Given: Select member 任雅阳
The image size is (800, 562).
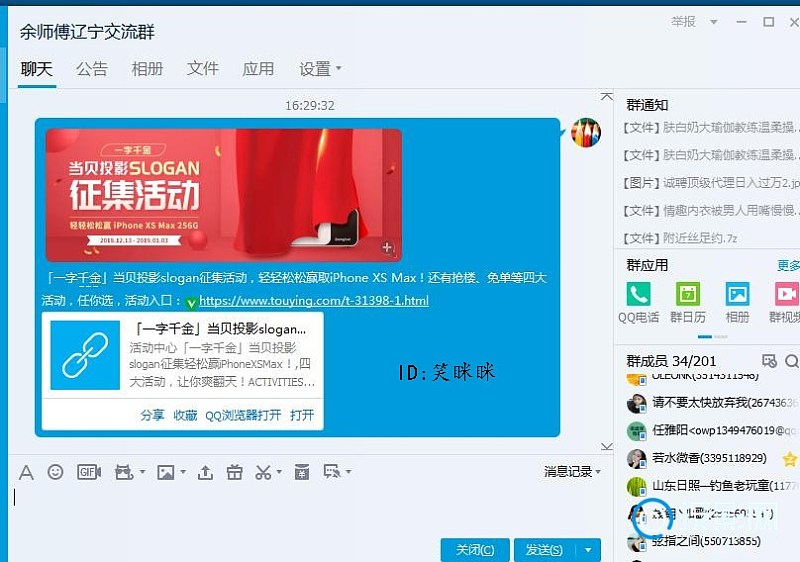Looking at the screenshot, I should [712, 430].
